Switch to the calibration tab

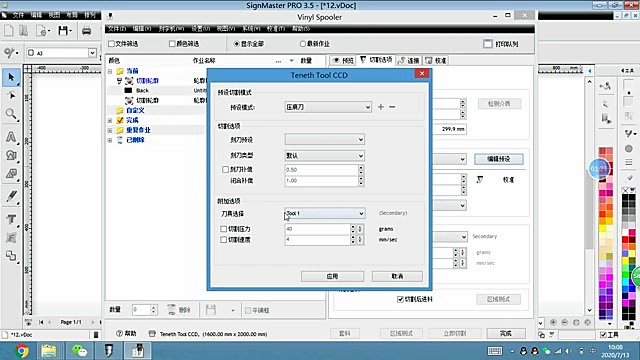tap(436, 60)
